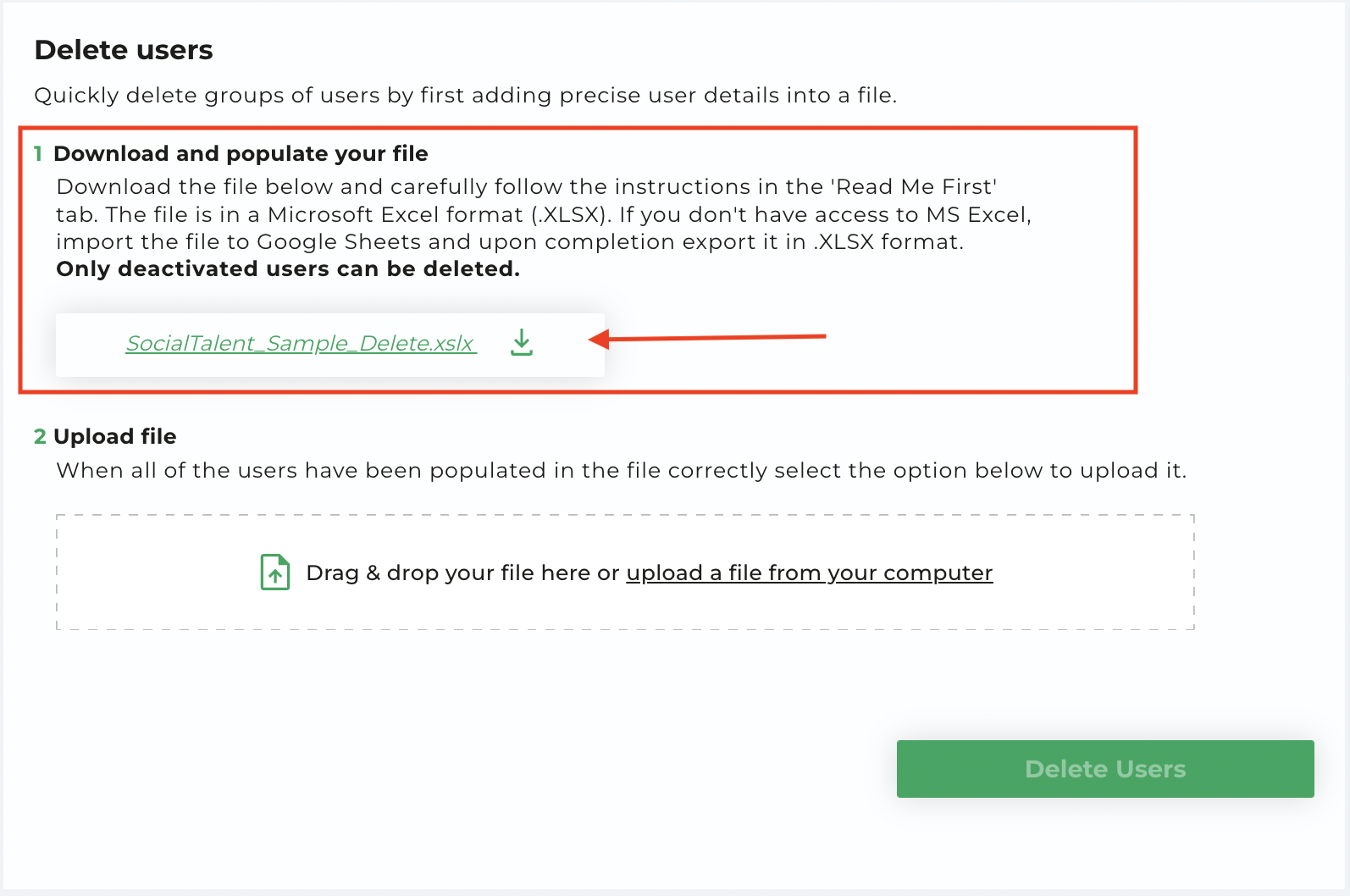1350x896 pixels.
Task: Click the 'When all of the users' instruction text
Action: click(x=622, y=471)
